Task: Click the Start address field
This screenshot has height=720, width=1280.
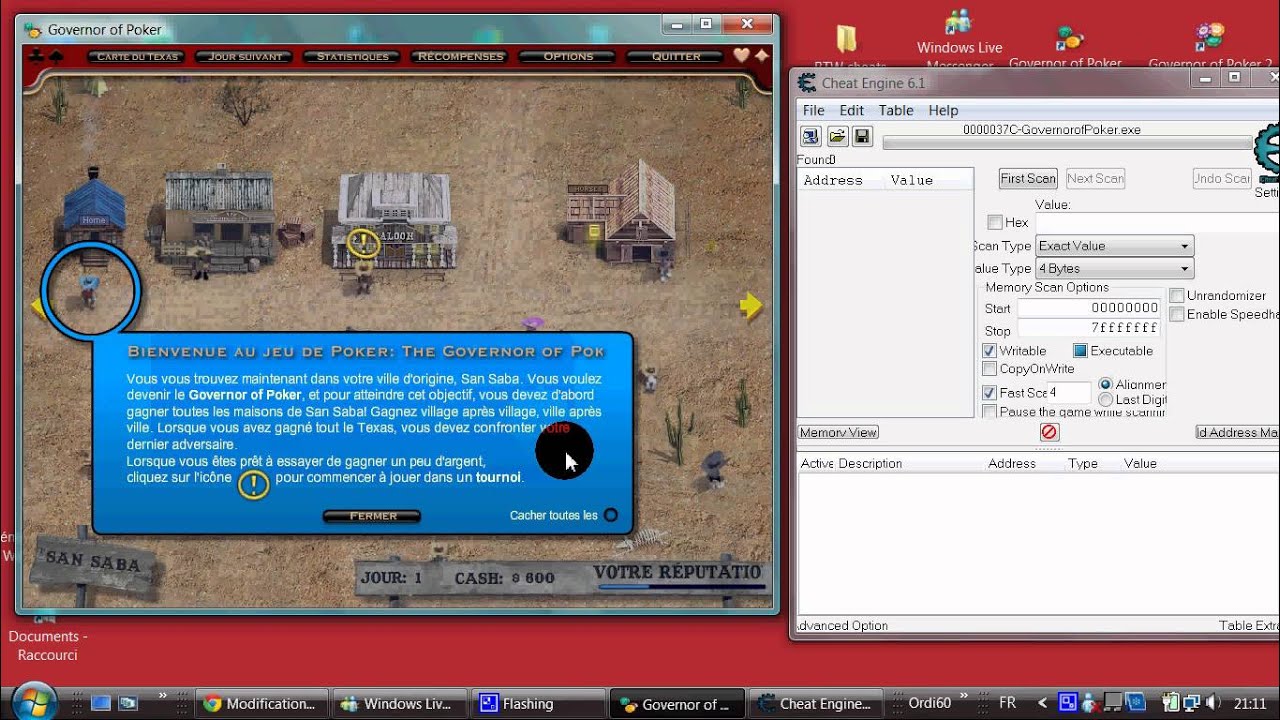Action: coord(1089,308)
